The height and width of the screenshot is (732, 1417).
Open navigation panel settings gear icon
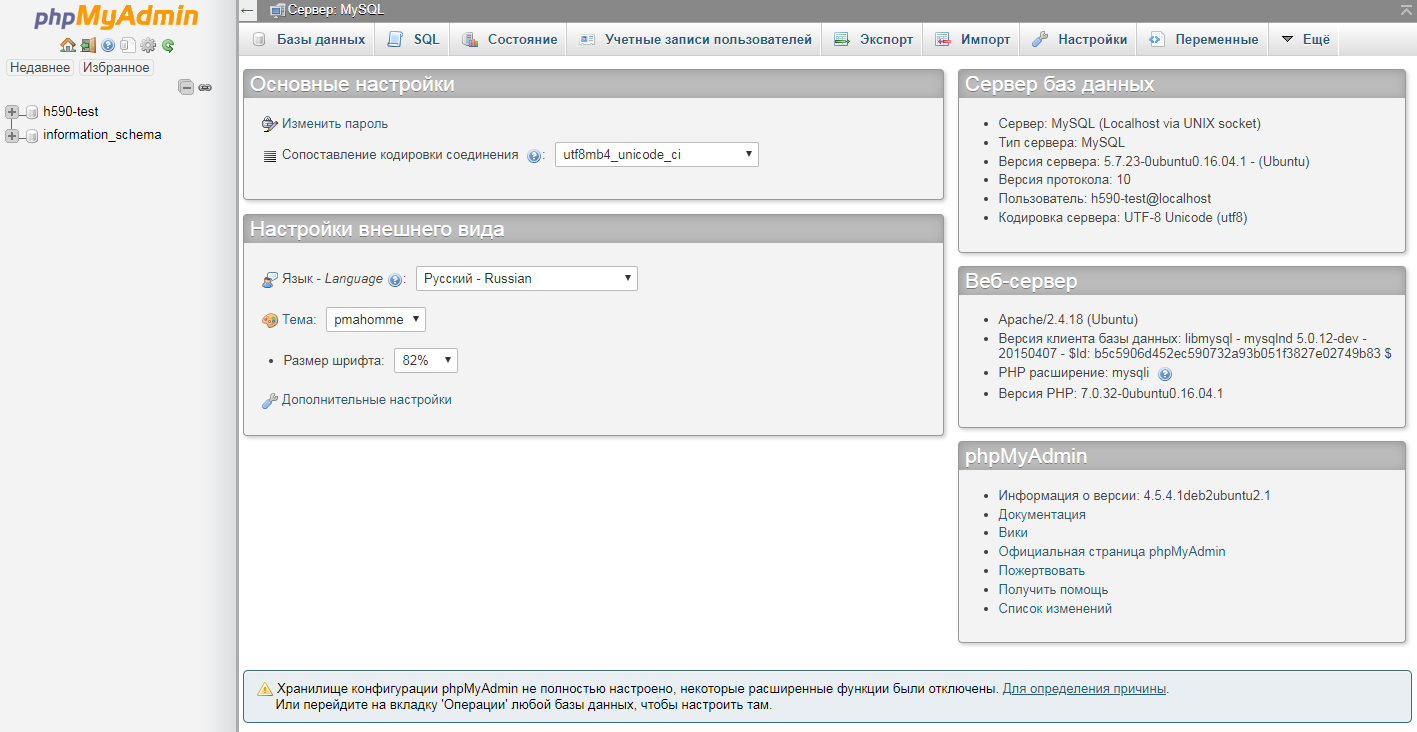pos(148,45)
